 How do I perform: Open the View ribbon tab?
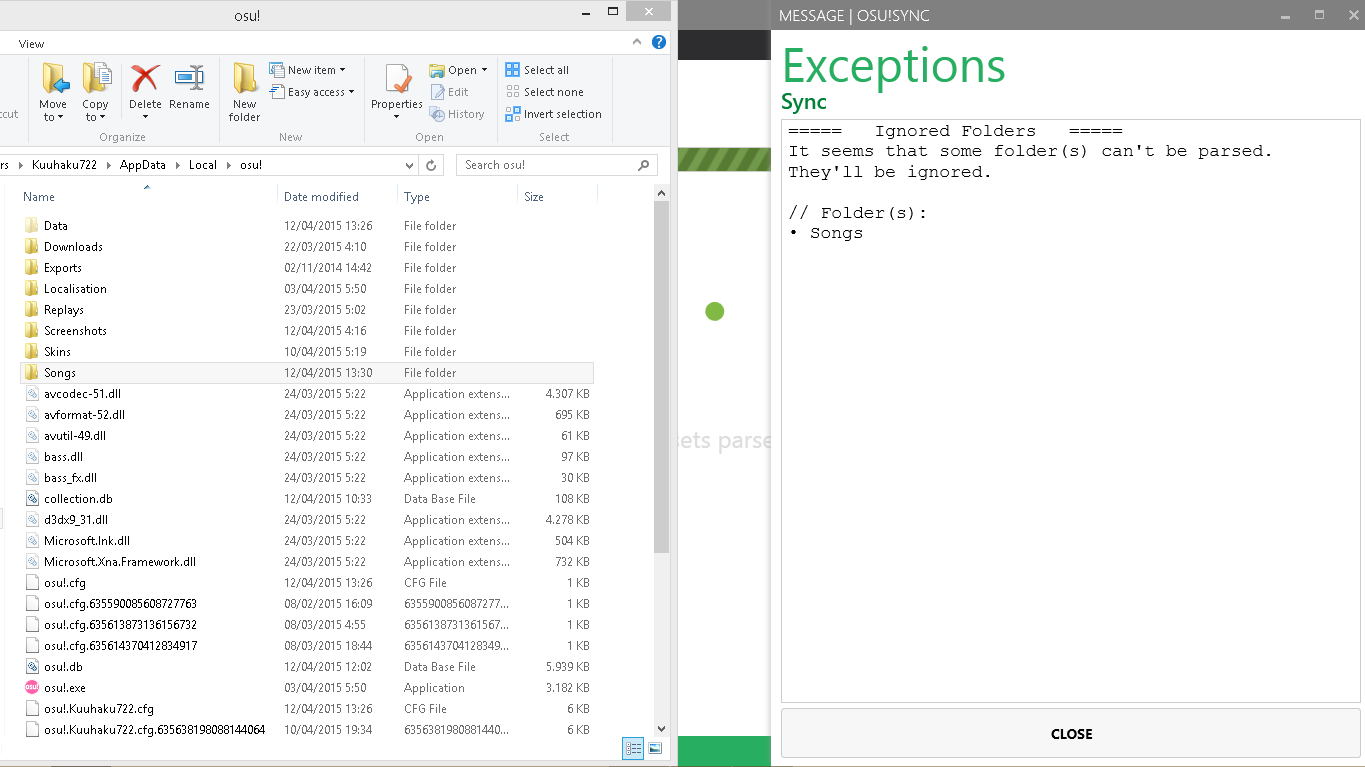pos(31,43)
